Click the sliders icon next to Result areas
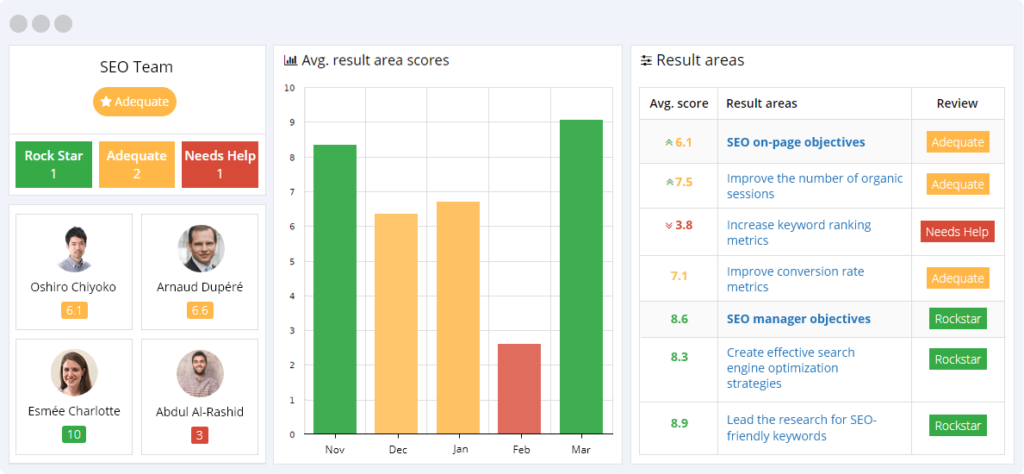The height and width of the screenshot is (474, 1024). coord(646,61)
